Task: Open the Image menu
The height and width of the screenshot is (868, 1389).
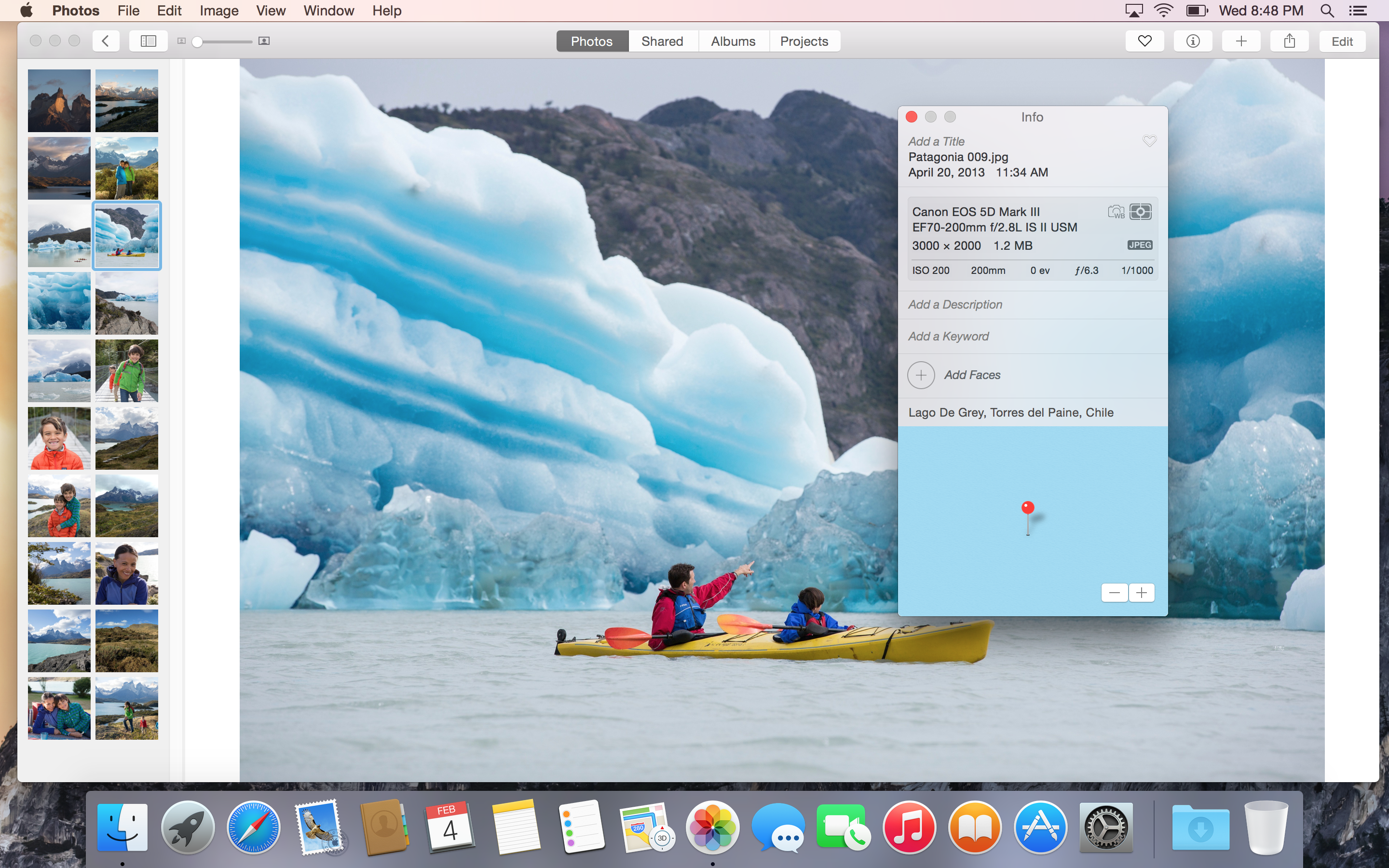Action: 218,11
